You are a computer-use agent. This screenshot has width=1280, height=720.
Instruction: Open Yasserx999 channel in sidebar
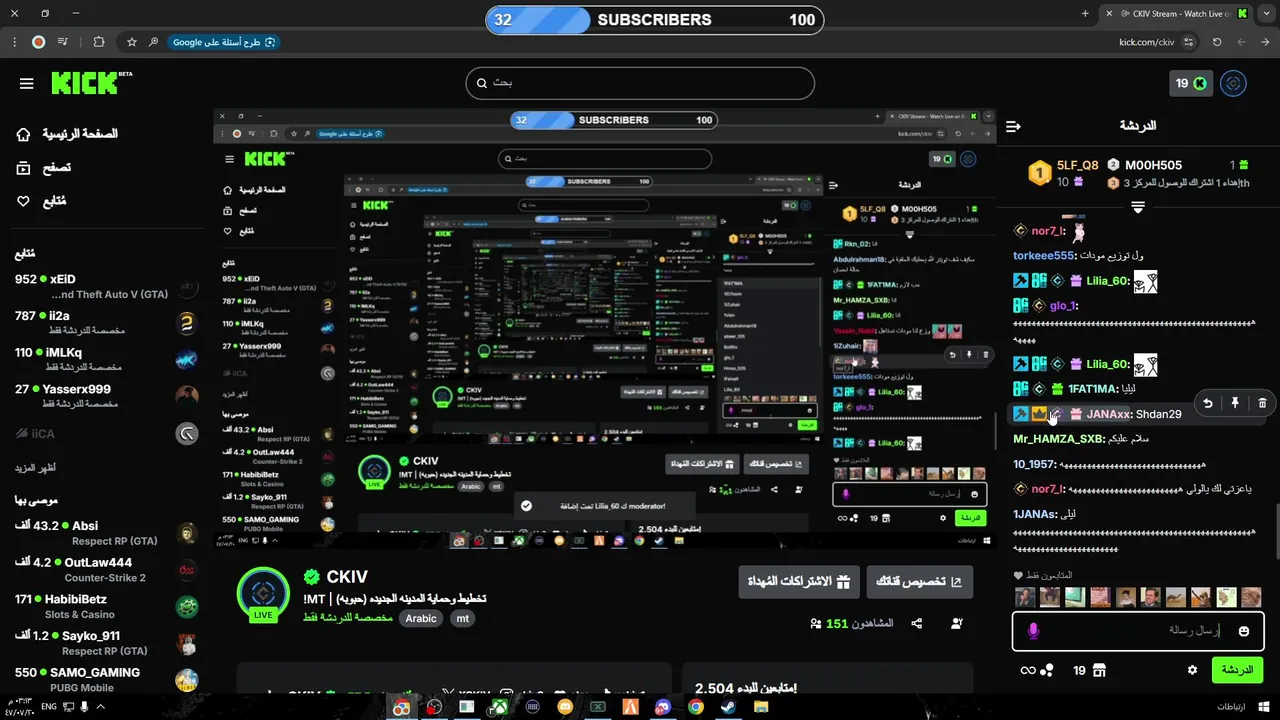click(x=105, y=396)
